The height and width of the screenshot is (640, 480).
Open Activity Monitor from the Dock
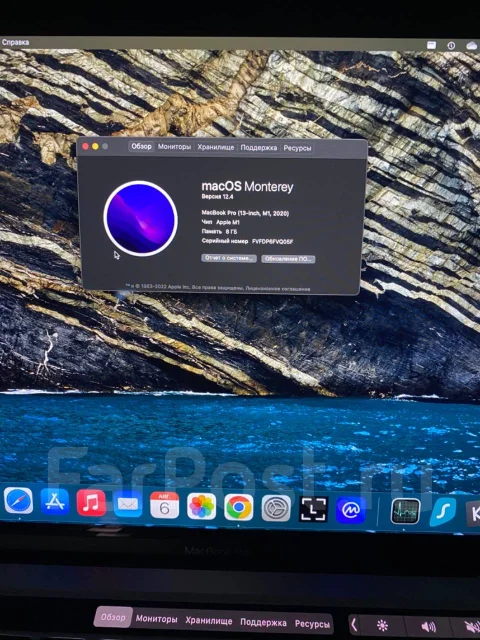[x=405, y=511]
